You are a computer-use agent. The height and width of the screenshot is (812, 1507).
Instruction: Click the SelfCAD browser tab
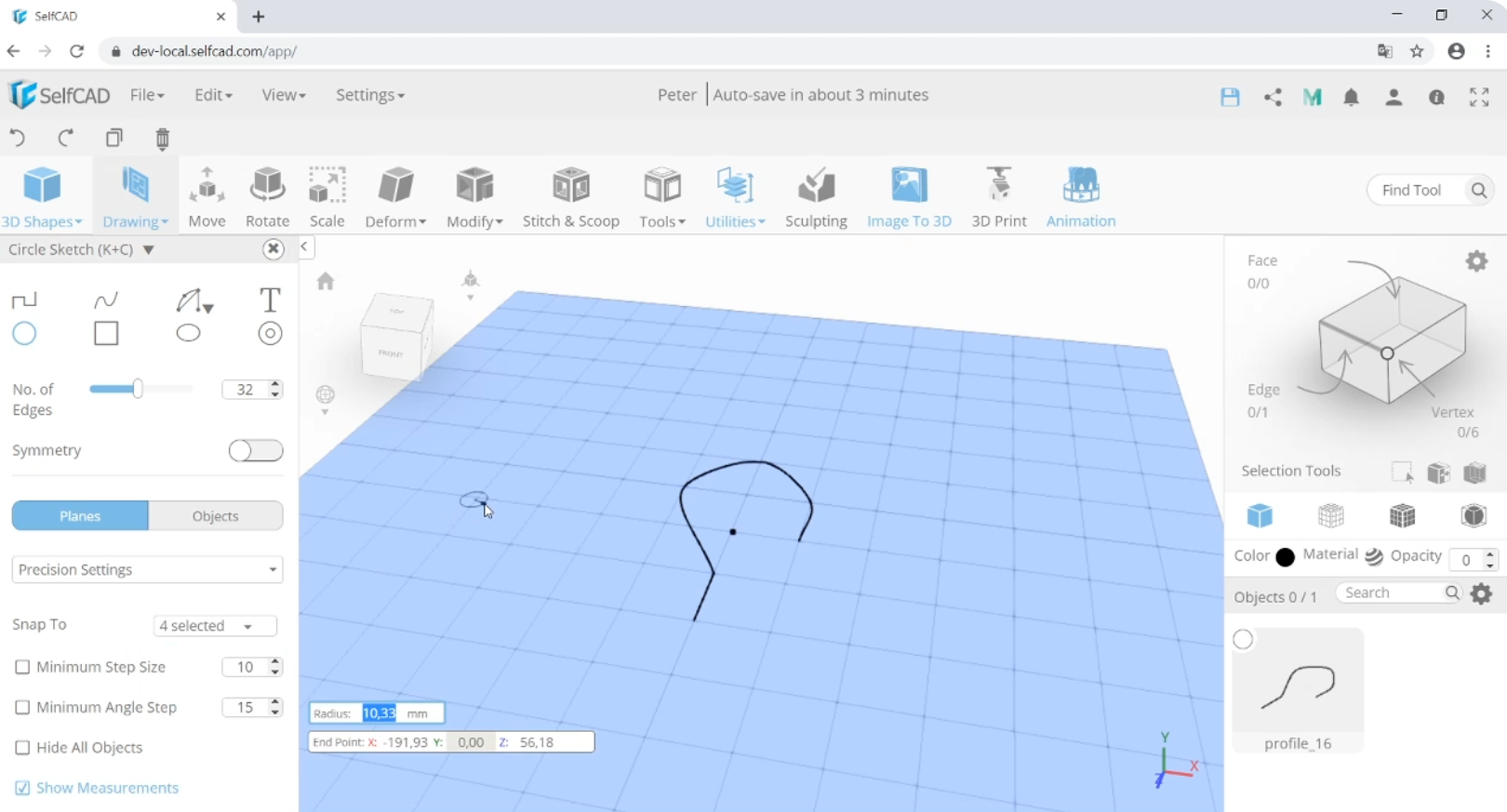tap(116, 17)
